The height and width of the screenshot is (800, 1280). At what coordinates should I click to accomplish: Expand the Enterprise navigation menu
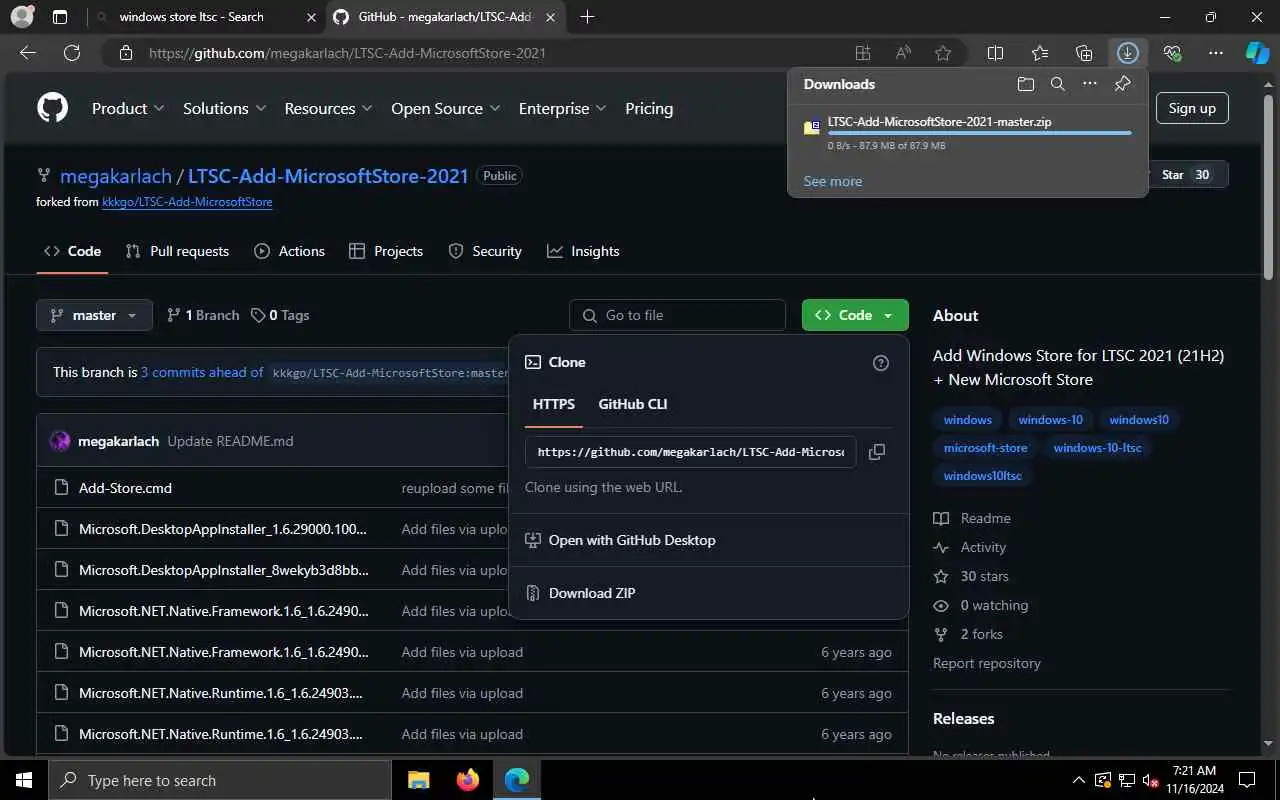click(x=562, y=108)
